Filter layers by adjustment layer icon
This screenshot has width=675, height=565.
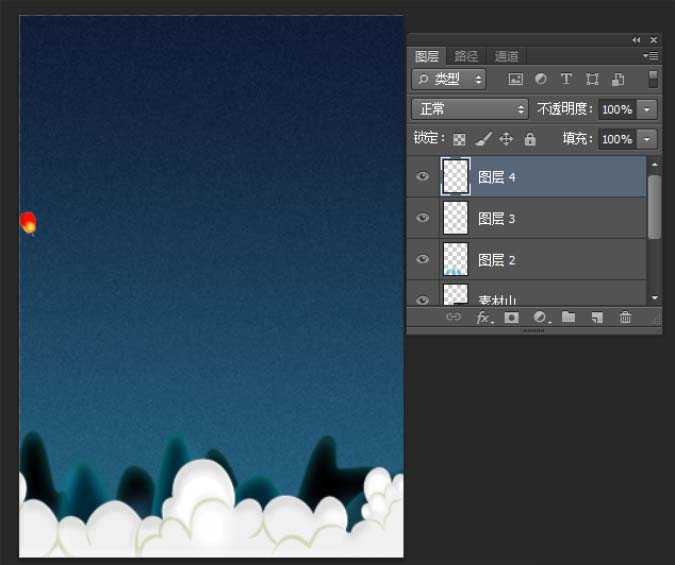tap(541, 79)
